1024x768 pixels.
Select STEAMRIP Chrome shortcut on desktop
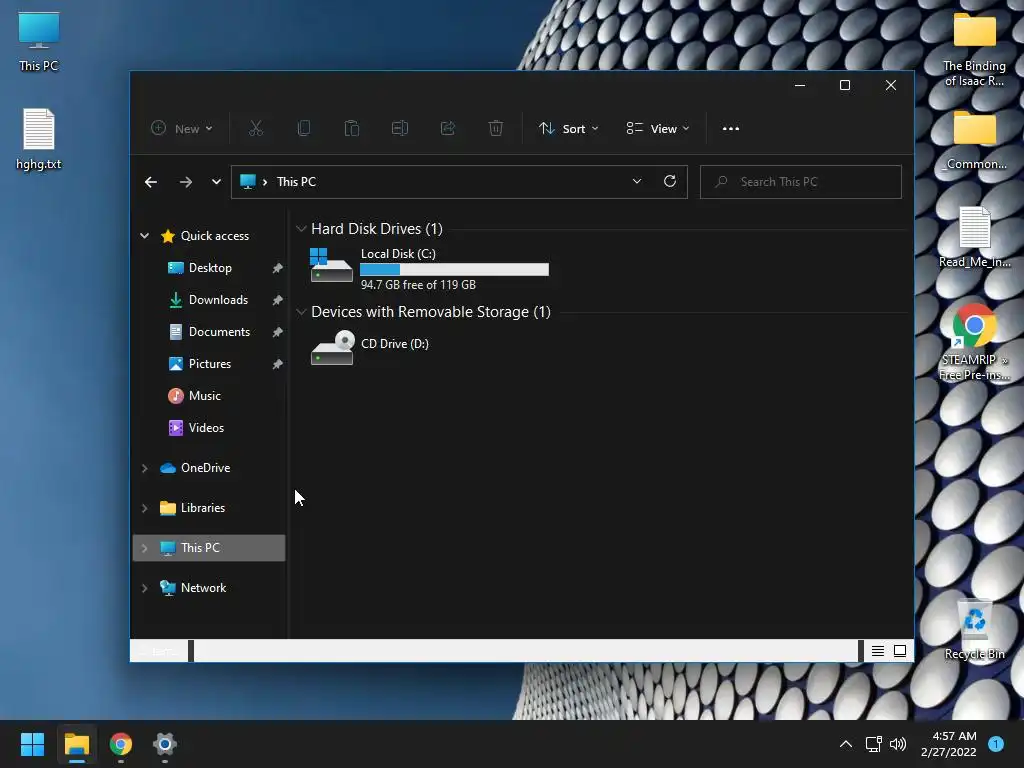pyautogui.click(x=974, y=342)
